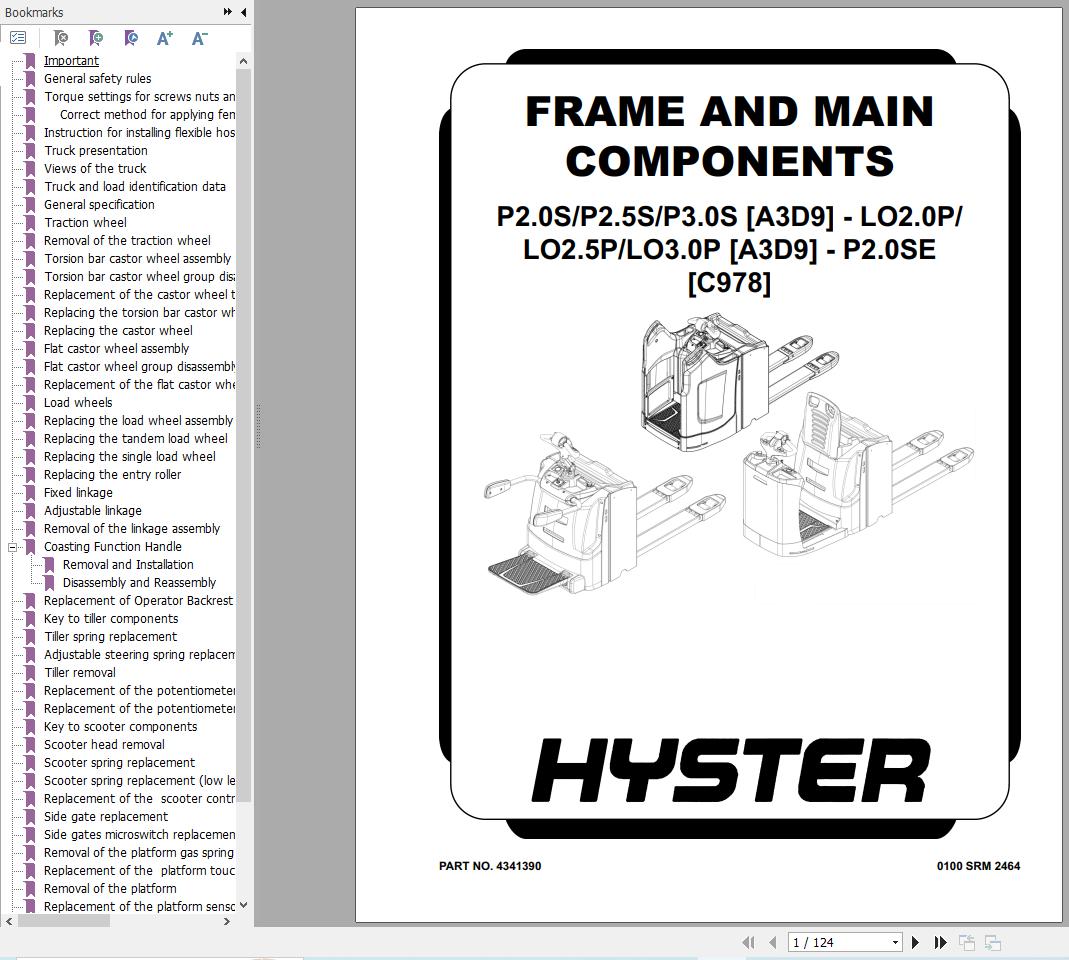1069x960 pixels.
Task: Open the bookmark options menu icon
Action: [x=19, y=38]
